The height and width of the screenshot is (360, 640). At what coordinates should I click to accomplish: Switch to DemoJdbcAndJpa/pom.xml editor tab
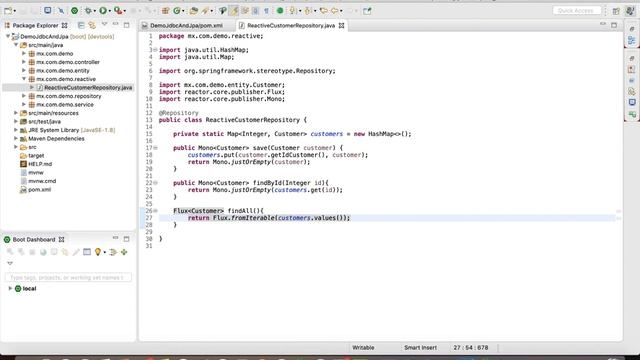point(186,25)
